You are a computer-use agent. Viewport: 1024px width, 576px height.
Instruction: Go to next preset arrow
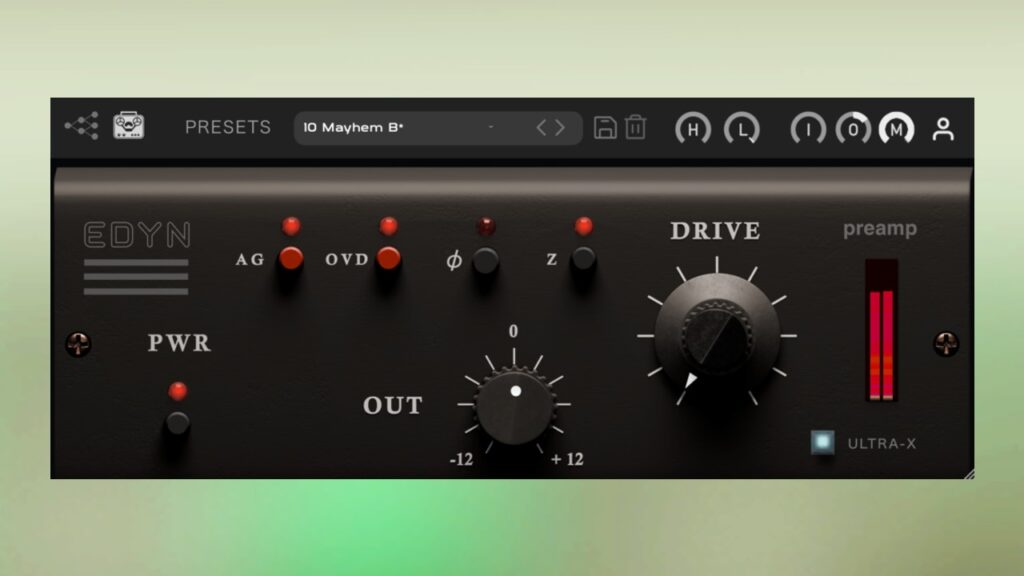[x=560, y=128]
